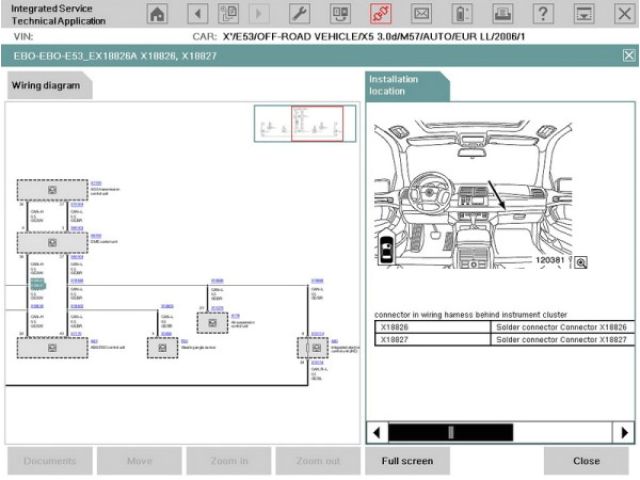
Task: Open the envelope messages icon
Action: (422, 14)
